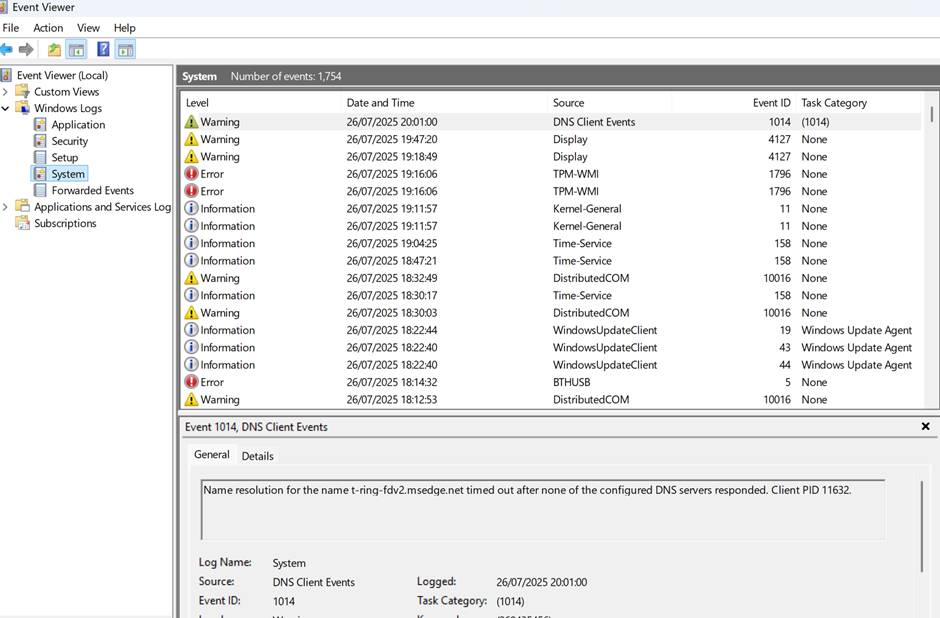Click the info icon of WindowsUpdateClient event 43

[x=191, y=348]
